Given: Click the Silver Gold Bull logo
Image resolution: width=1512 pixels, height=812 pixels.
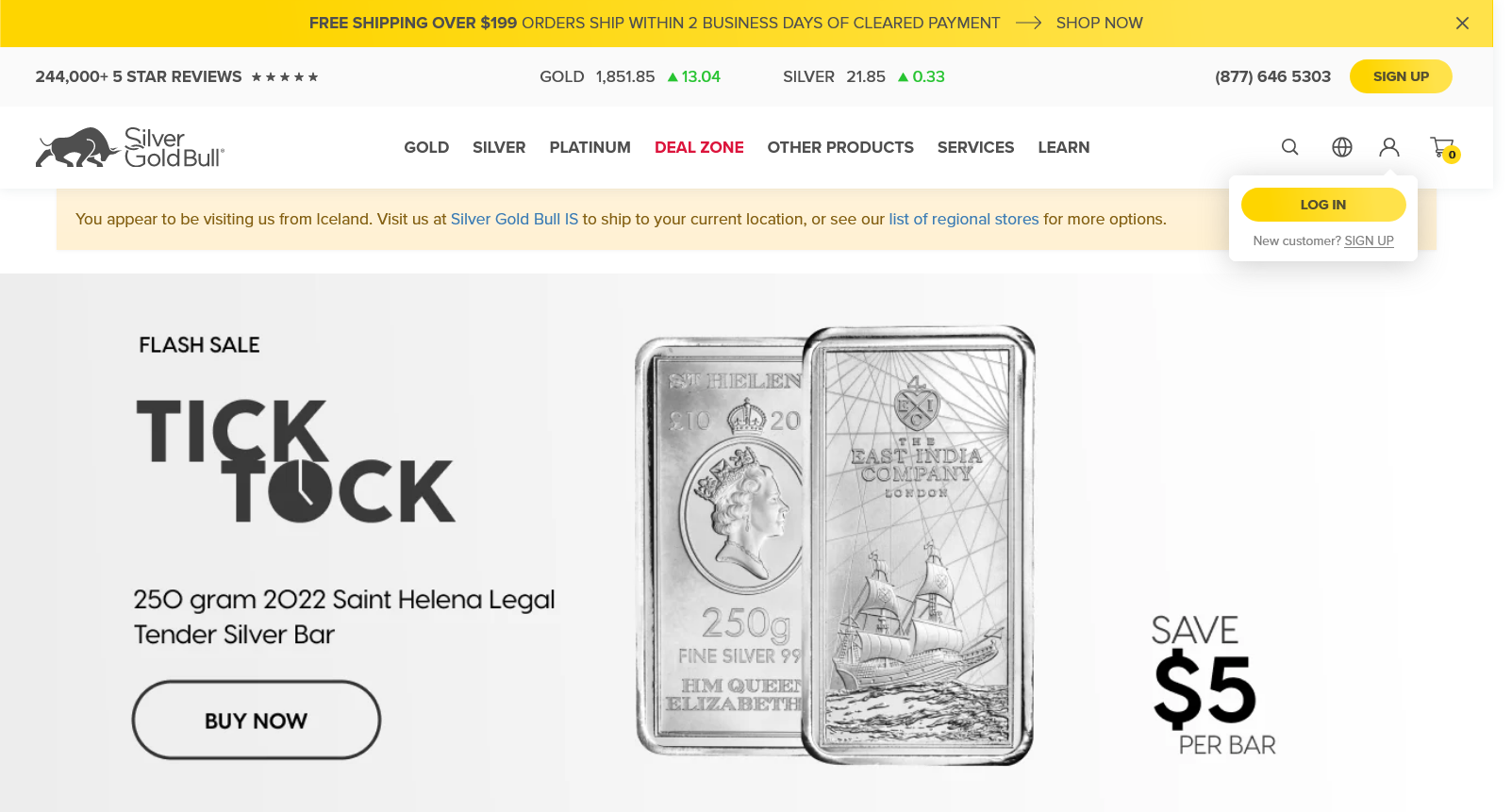Looking at the screenshot, I should point(130,147).
